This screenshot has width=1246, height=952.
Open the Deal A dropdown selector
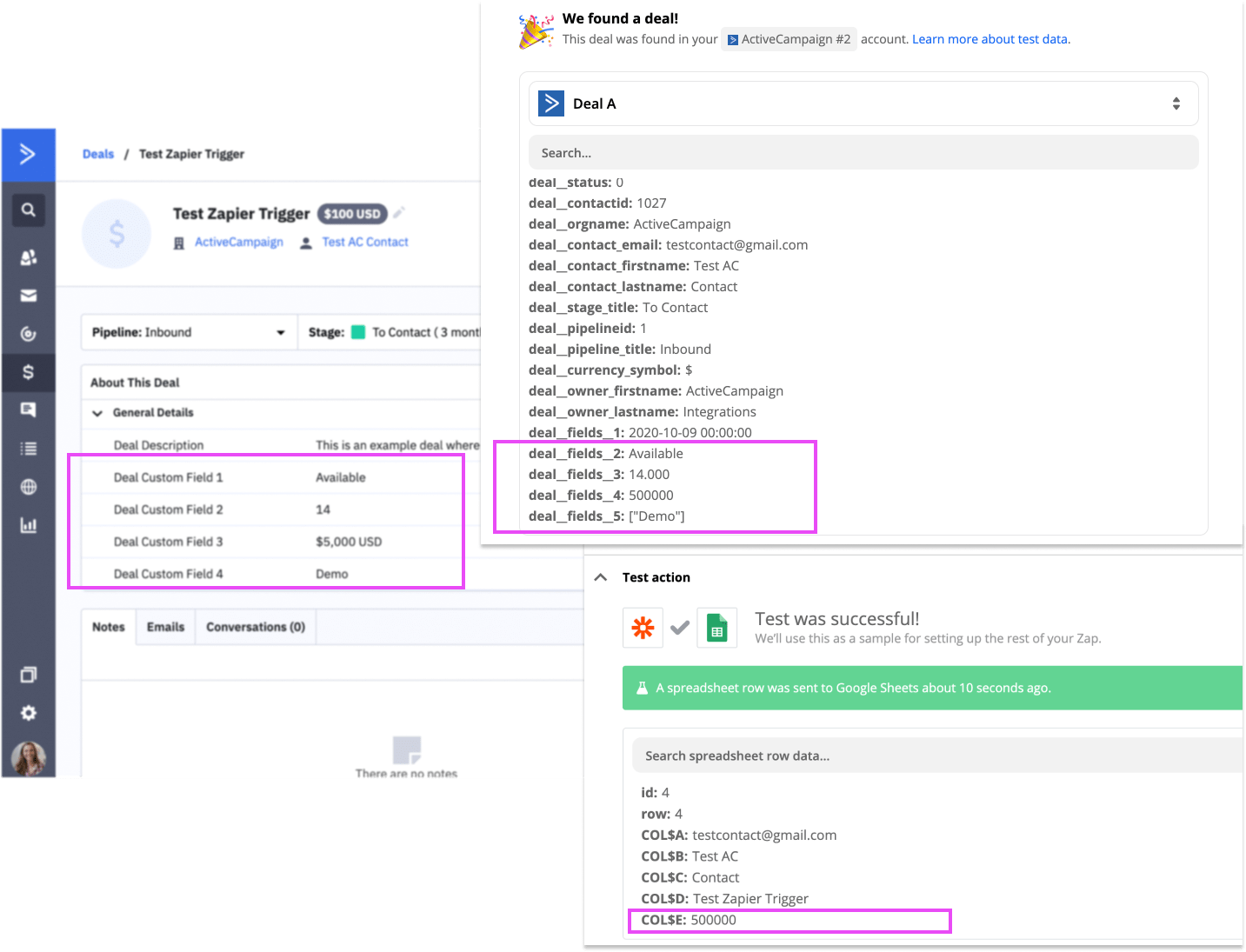[x=863, y=103]
